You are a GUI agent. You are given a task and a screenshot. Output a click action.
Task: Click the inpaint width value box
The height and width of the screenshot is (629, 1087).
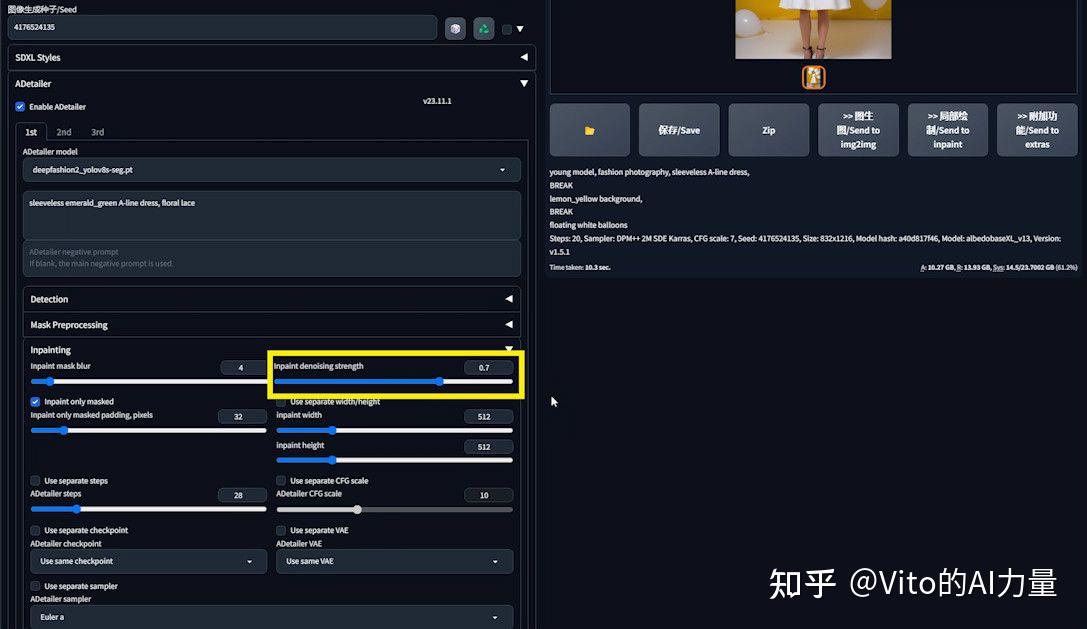pyautogui.click(x=488, y=417)
